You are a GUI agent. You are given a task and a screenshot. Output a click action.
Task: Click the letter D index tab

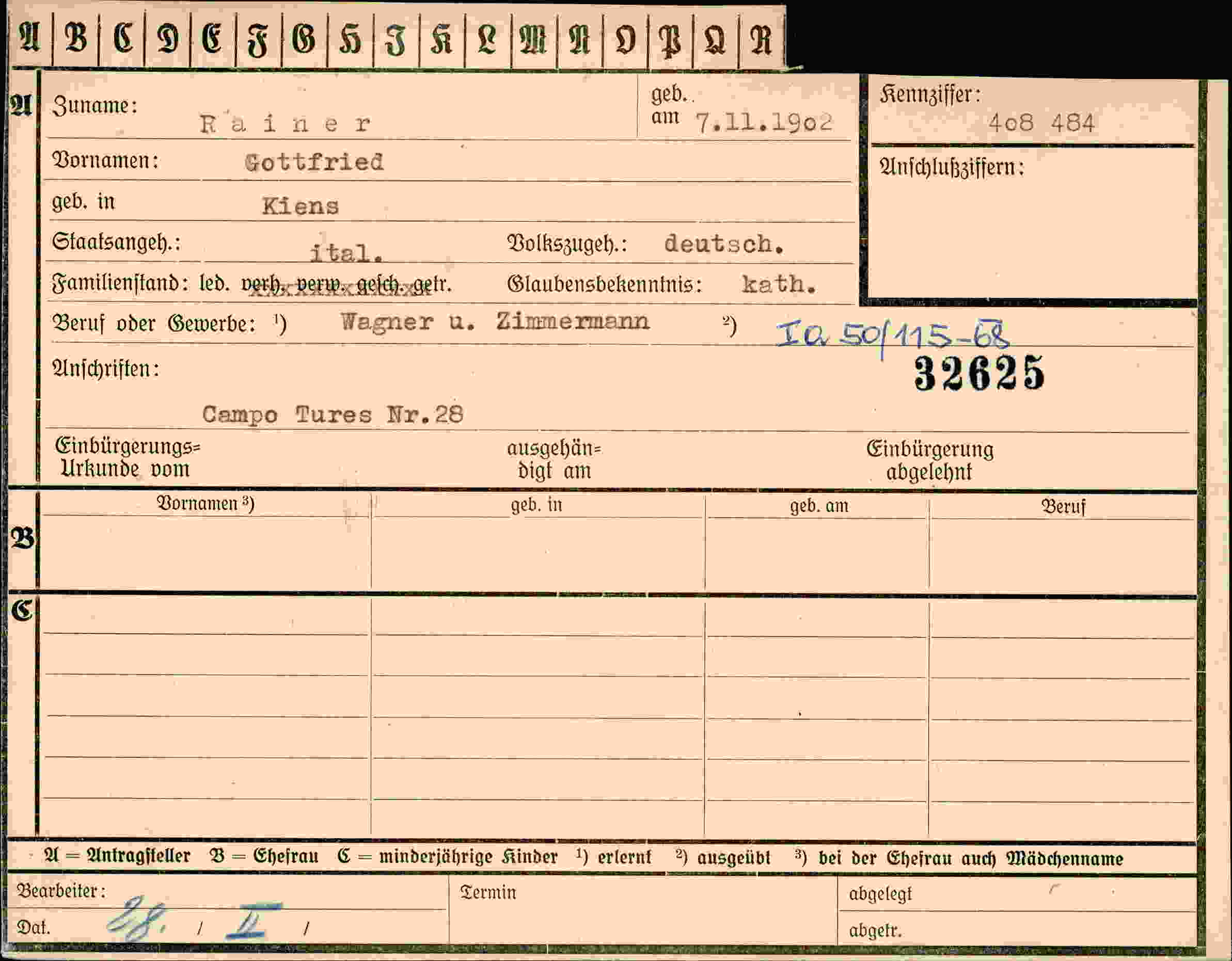click(167, 39)
